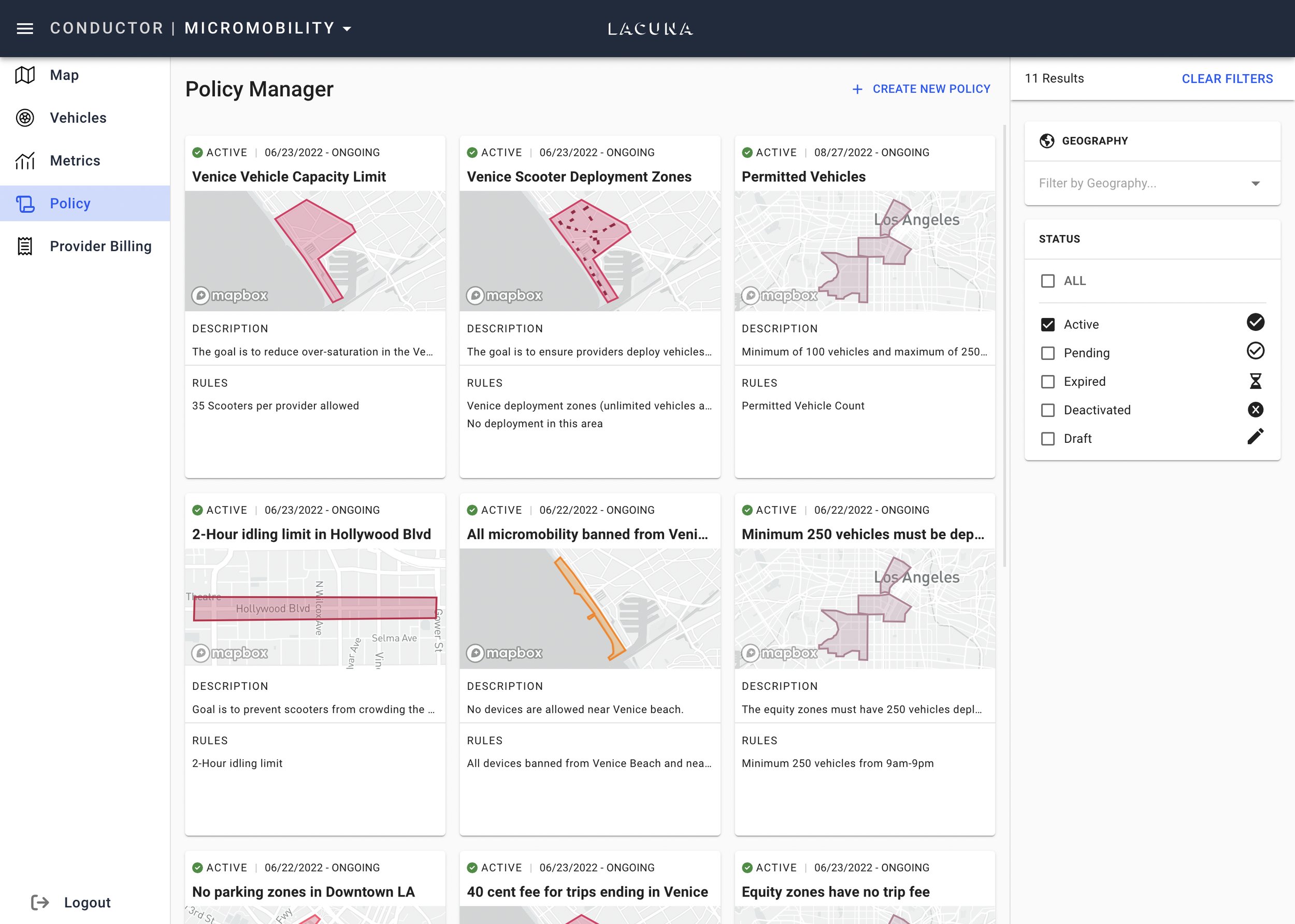This screenshot has width=1295, height=924.
Task: Log out of Conductor
Action: [x=71, y=902]
